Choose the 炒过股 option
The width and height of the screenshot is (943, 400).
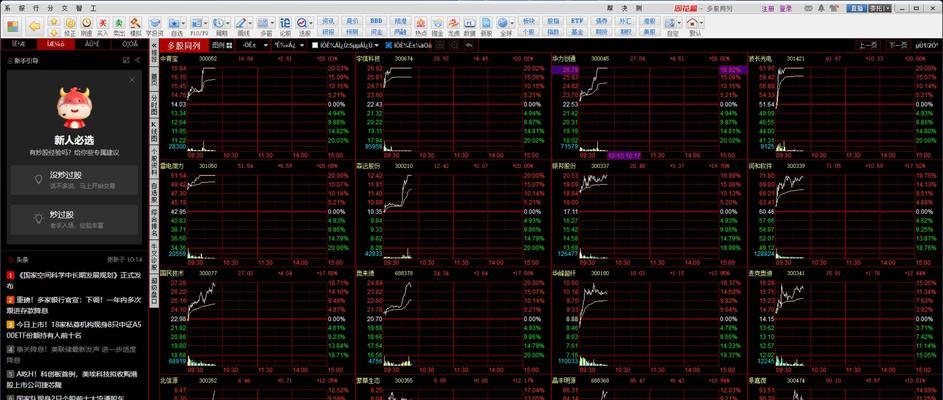(74, 220)
